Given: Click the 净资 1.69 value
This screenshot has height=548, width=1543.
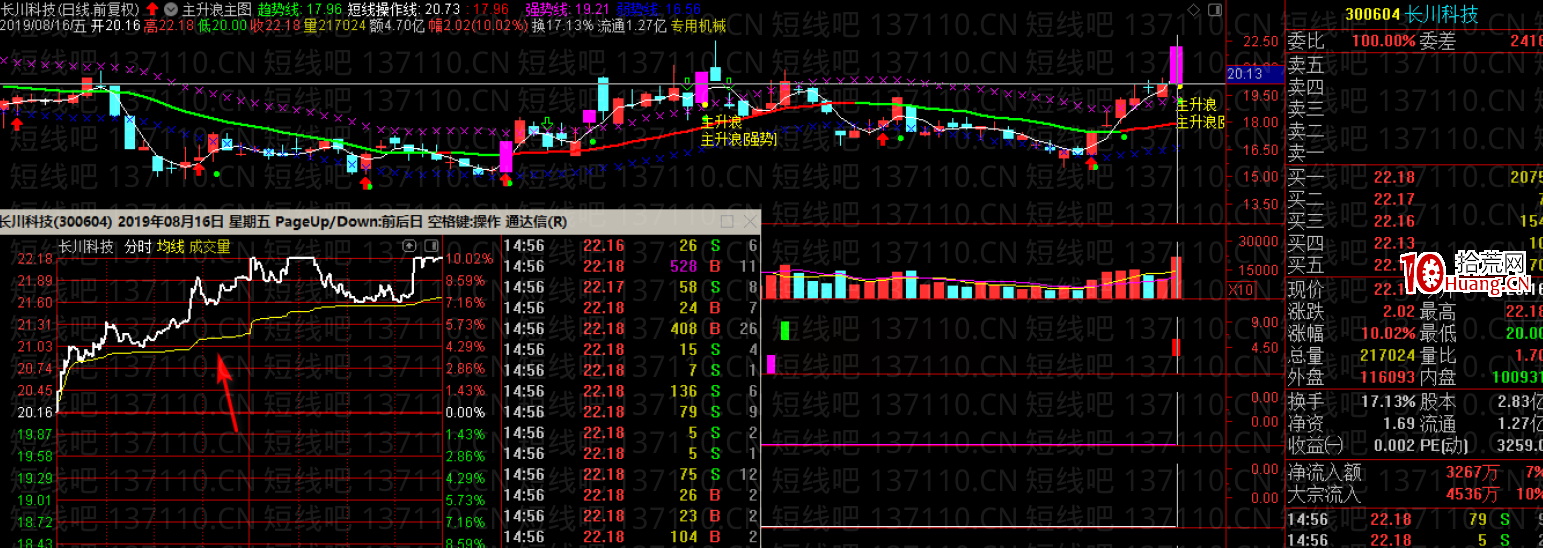Looking at the screenshot, I should tap(1399, 423).
